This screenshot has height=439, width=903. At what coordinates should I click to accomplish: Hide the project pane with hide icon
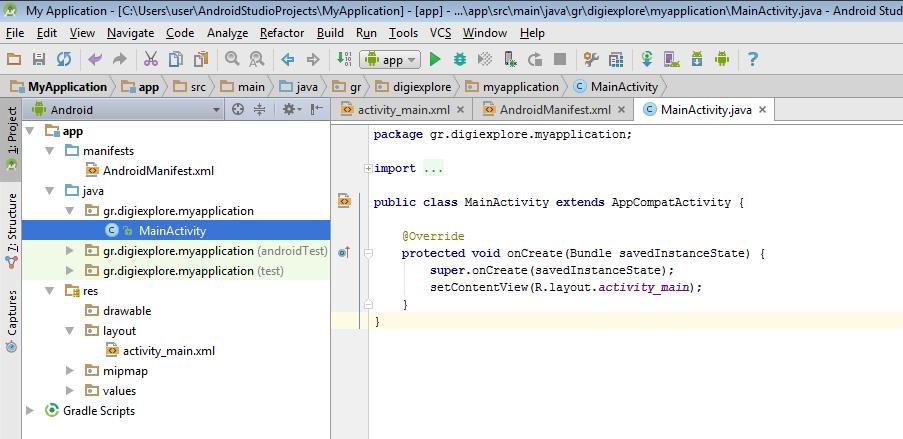[317, 109]
